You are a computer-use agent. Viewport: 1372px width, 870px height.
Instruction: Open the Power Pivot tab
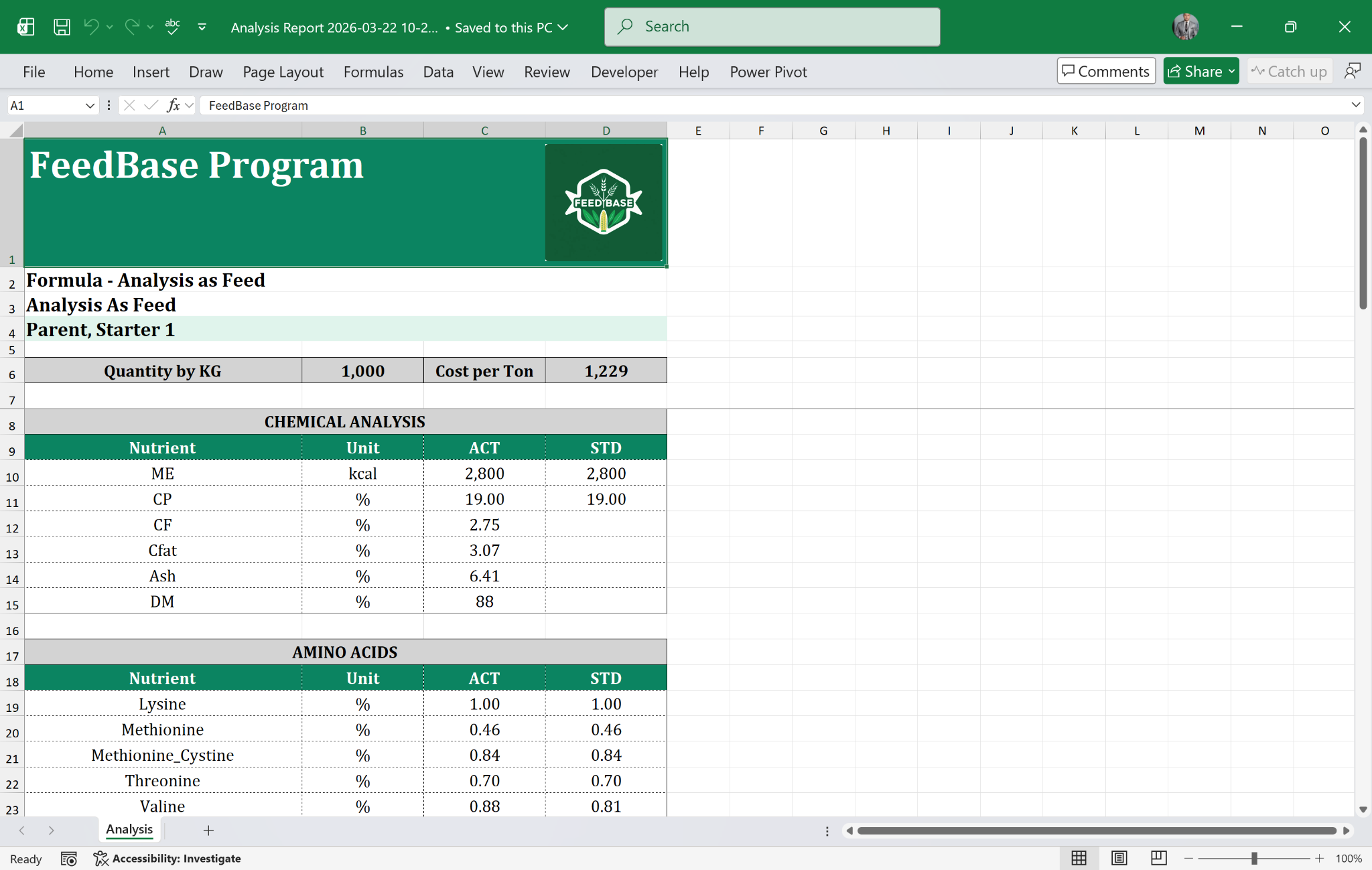pyautogui.click(x=768, y=72)
